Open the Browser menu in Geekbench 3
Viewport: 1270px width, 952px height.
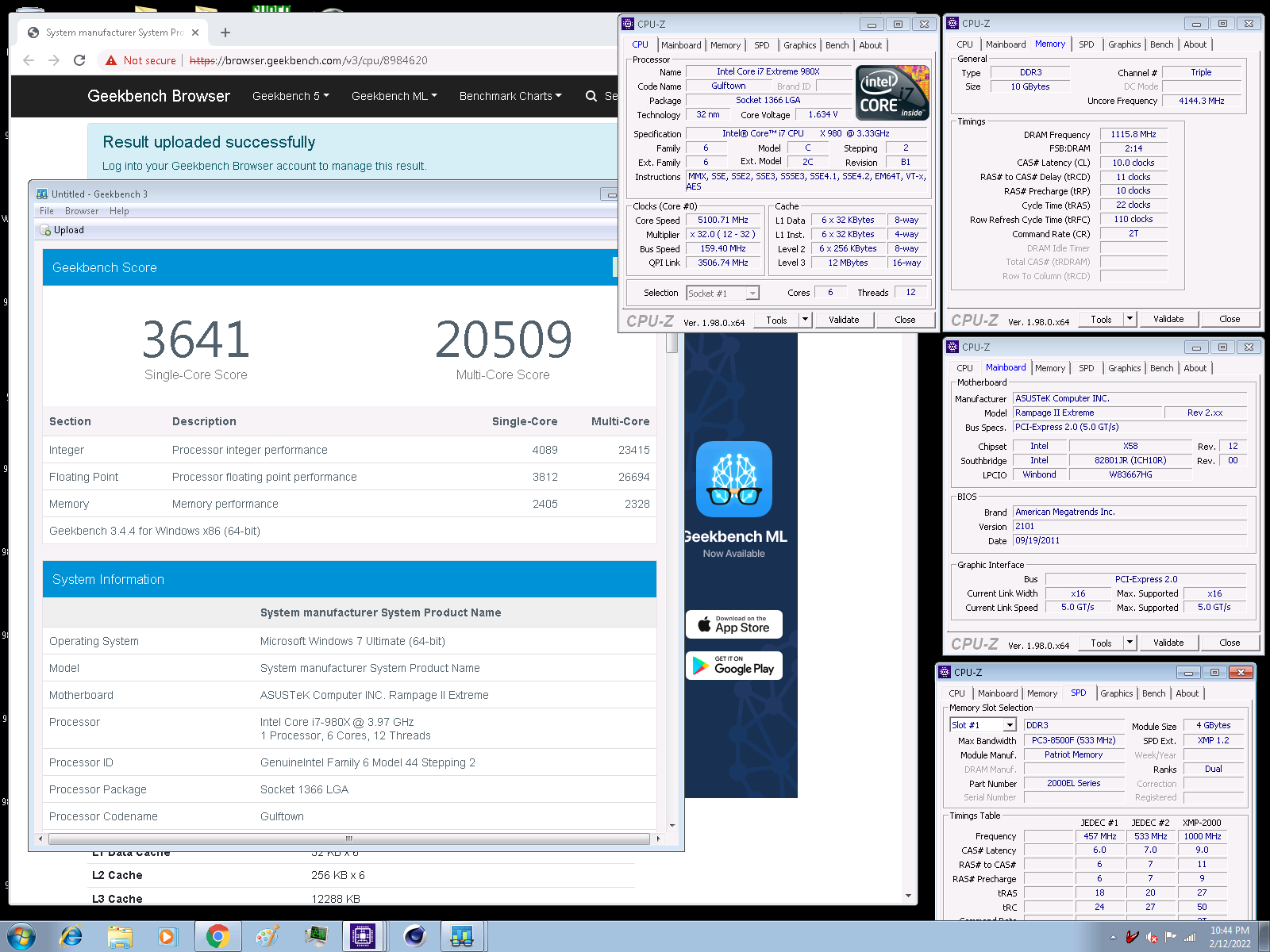pyautogui.click(x=82, y=211)
